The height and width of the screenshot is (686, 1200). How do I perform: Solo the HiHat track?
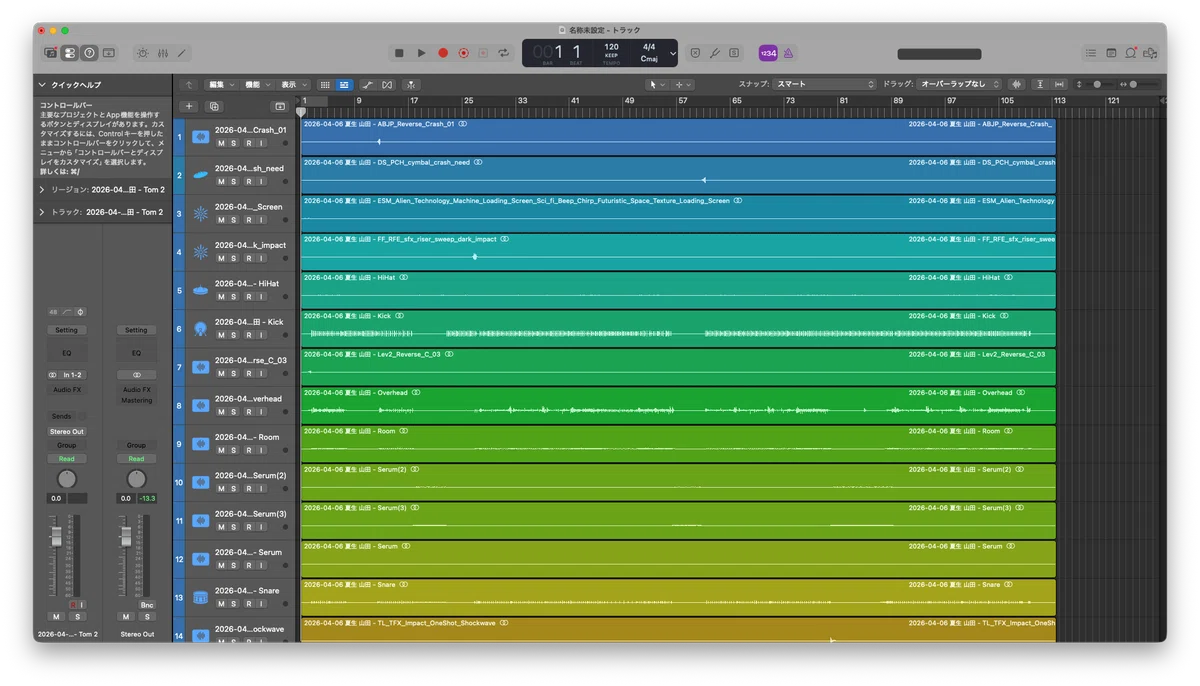234,297
